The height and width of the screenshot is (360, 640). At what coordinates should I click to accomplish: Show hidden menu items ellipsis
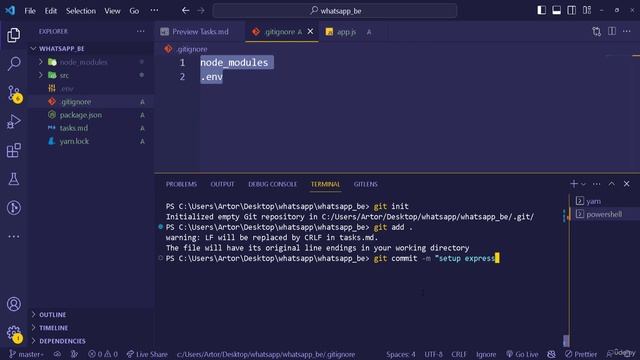[154, 11]
